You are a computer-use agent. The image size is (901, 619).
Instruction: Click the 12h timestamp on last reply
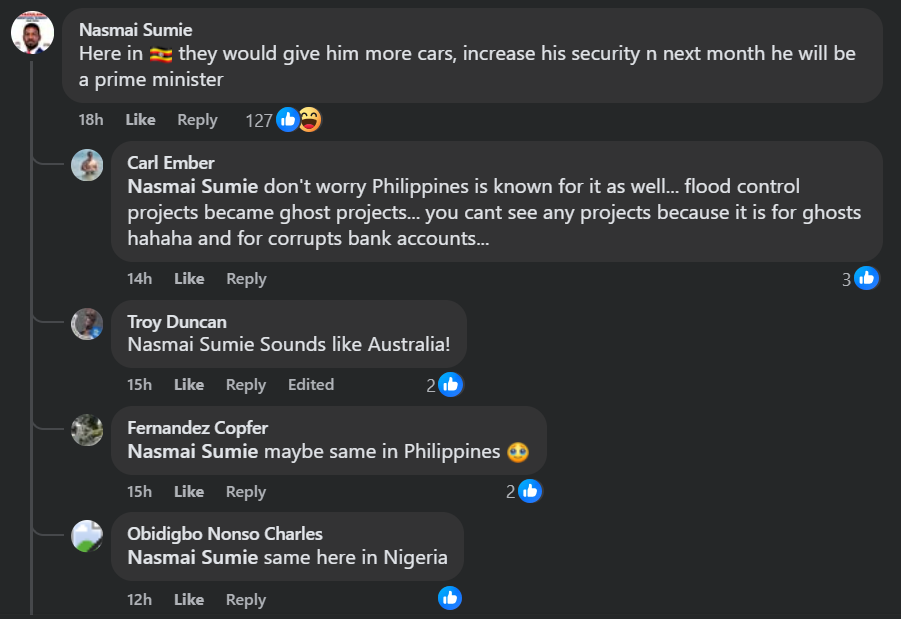[140, 600]
